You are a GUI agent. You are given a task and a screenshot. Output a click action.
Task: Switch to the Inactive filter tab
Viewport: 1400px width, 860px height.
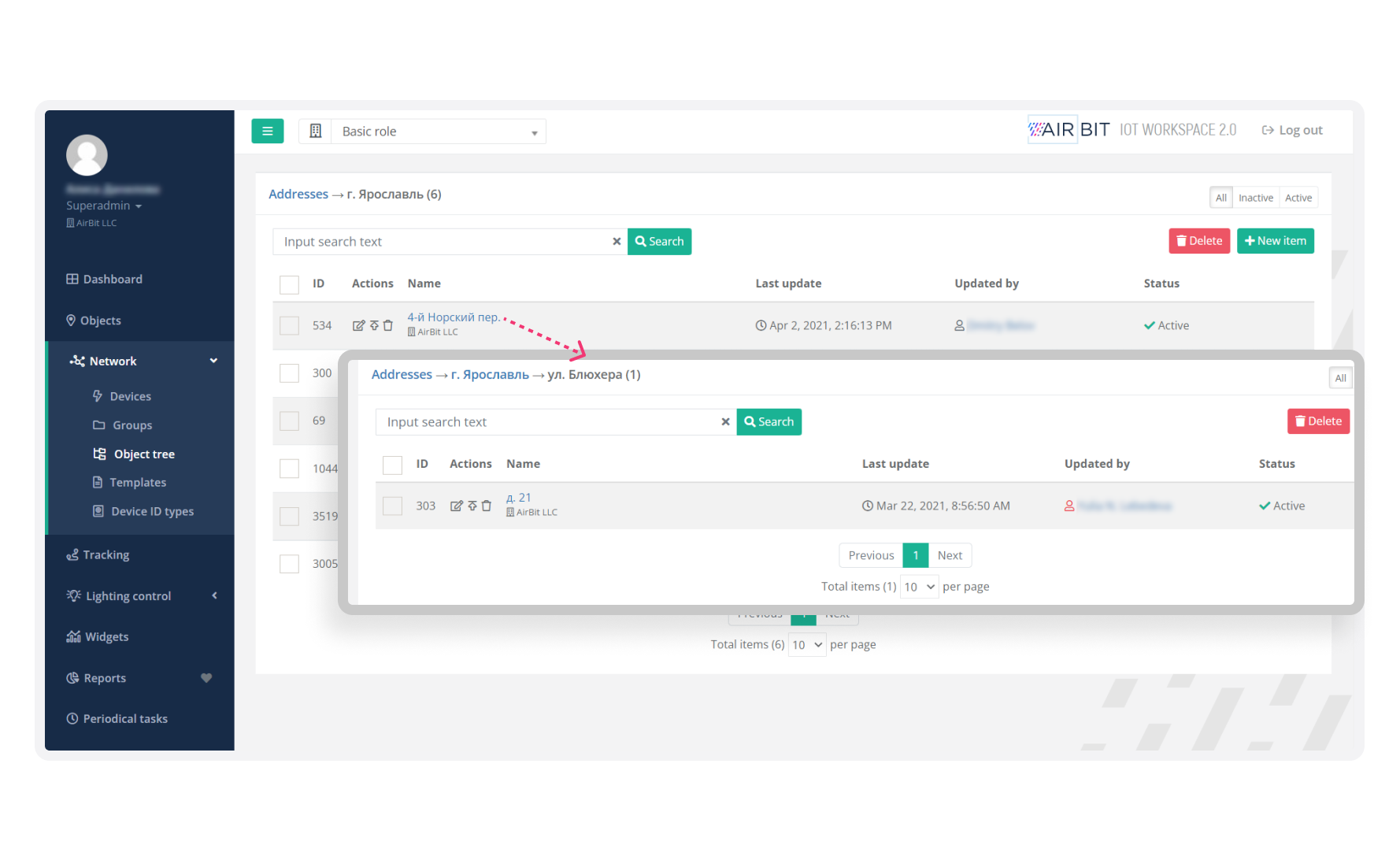point(1255,198)
